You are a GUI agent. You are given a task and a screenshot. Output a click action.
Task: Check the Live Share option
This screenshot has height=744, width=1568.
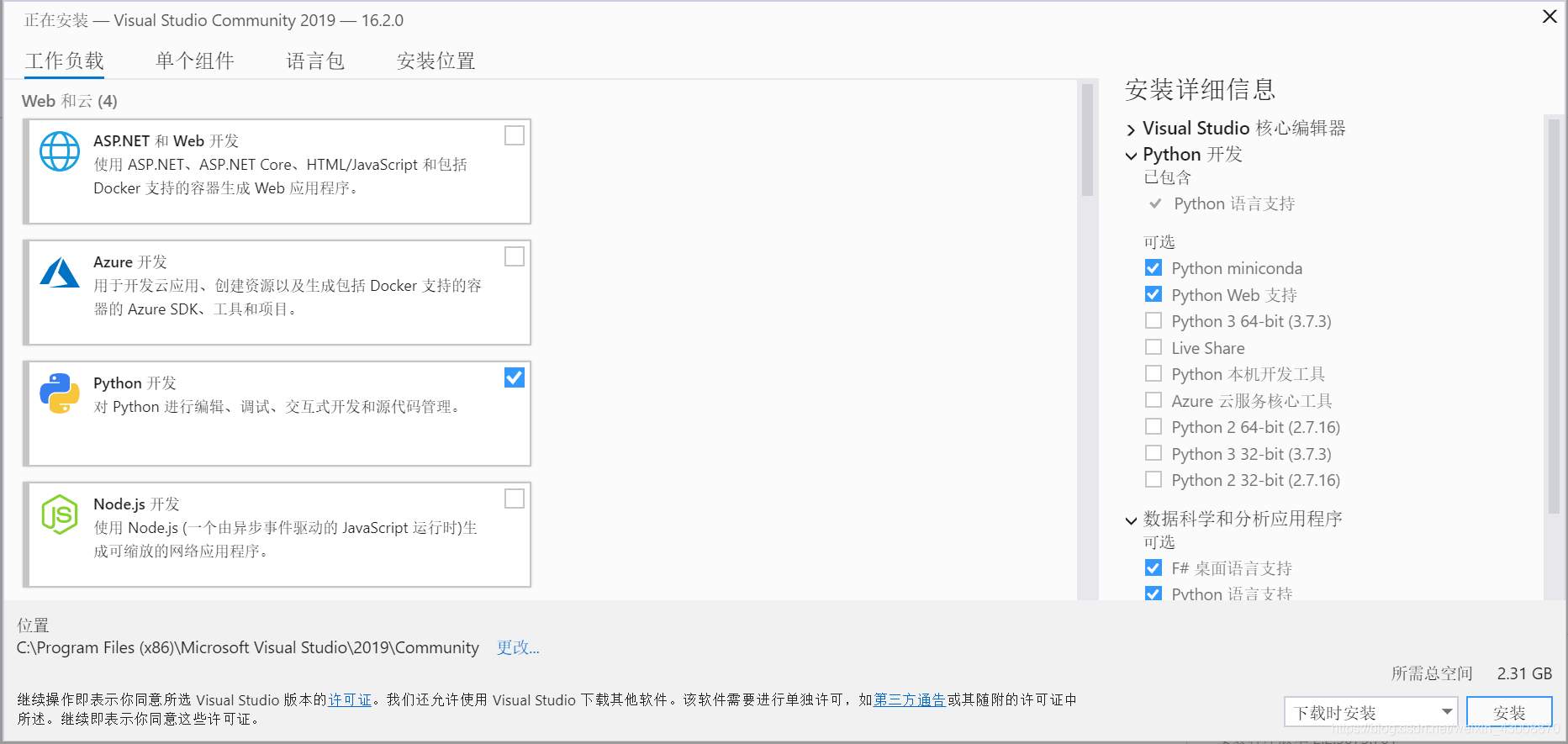point(1154,347)
